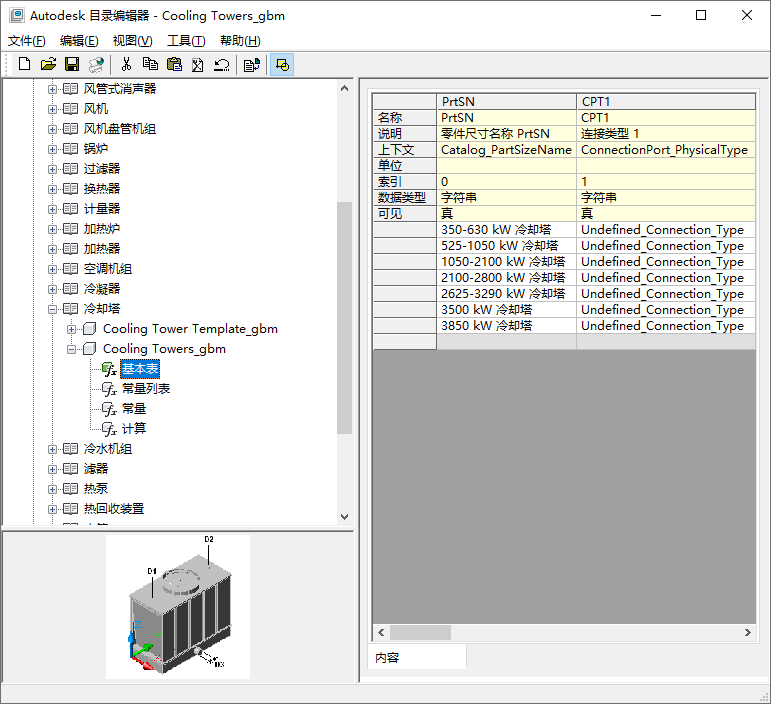Click the 锅炉 chapter book icon

[x=70, y=149]
